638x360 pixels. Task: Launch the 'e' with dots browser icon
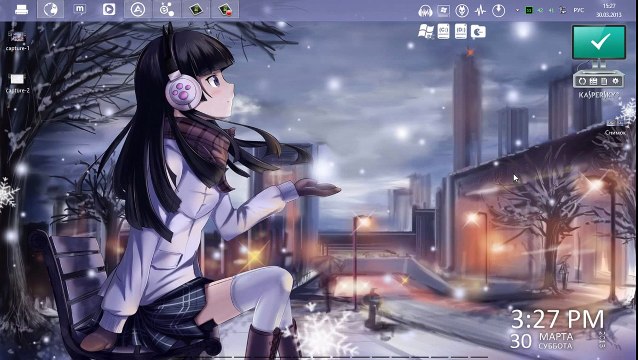[x=167, y=9]
